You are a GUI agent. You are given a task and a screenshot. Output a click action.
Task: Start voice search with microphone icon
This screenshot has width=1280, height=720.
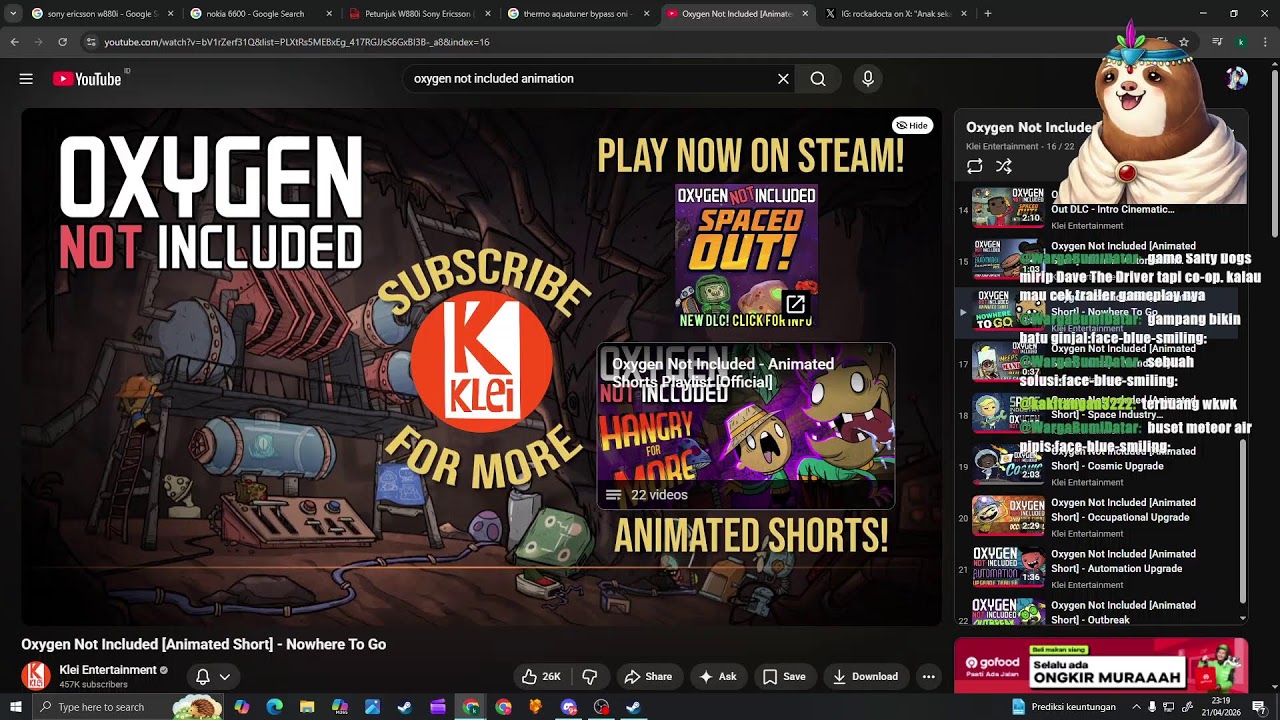pyautogui.click(x=868, y=79)
